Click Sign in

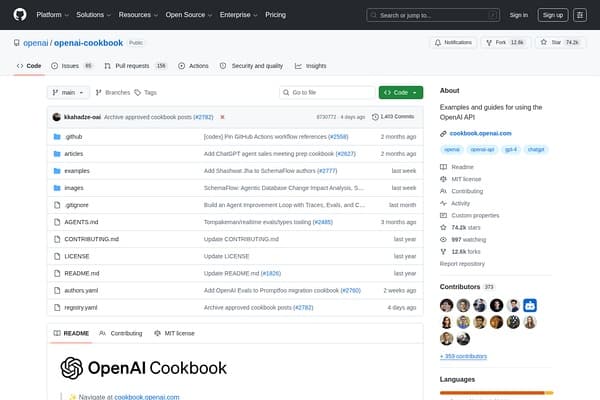tap(518, 15)
